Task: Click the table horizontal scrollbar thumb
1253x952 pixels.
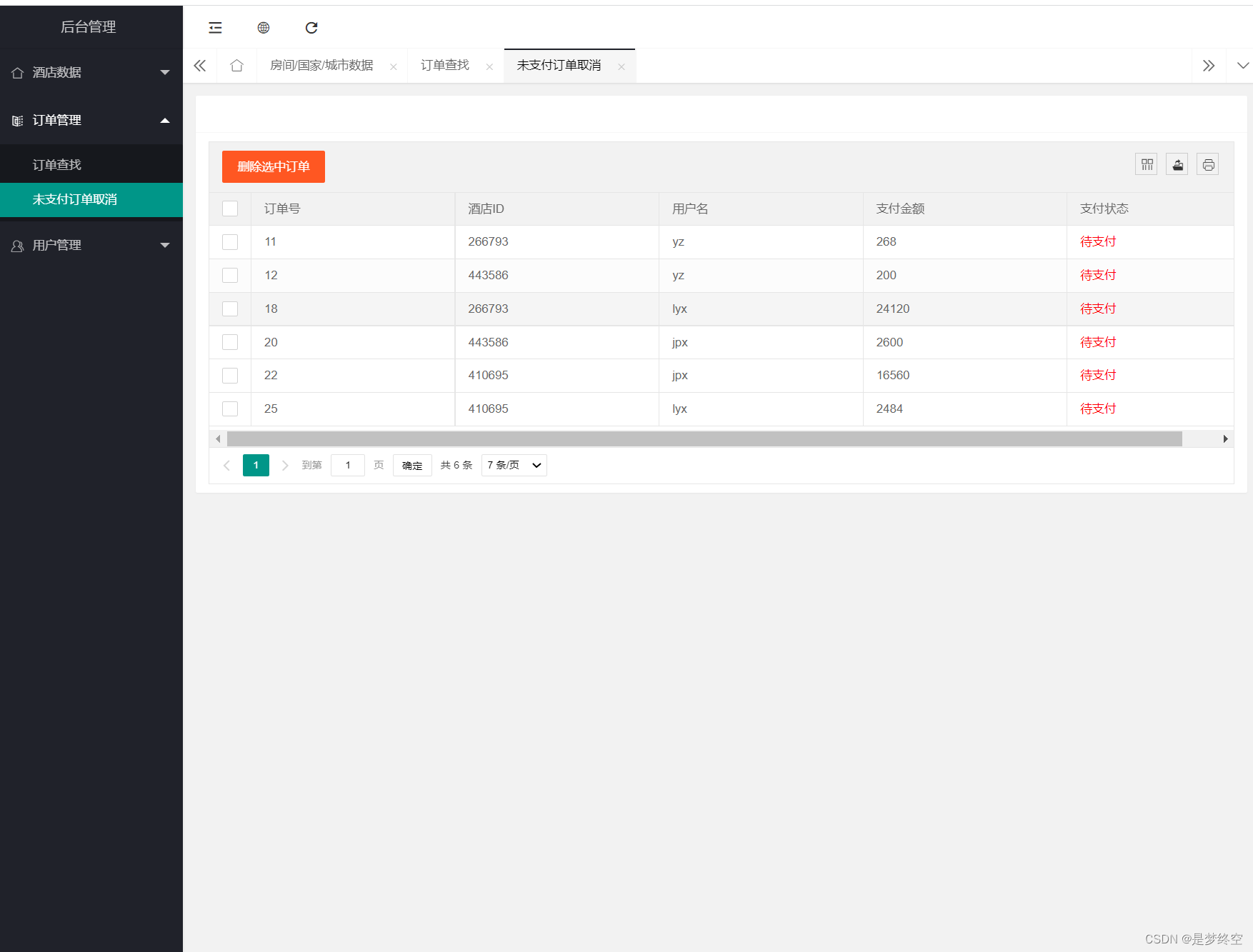Action: click(x=704, y=439)
